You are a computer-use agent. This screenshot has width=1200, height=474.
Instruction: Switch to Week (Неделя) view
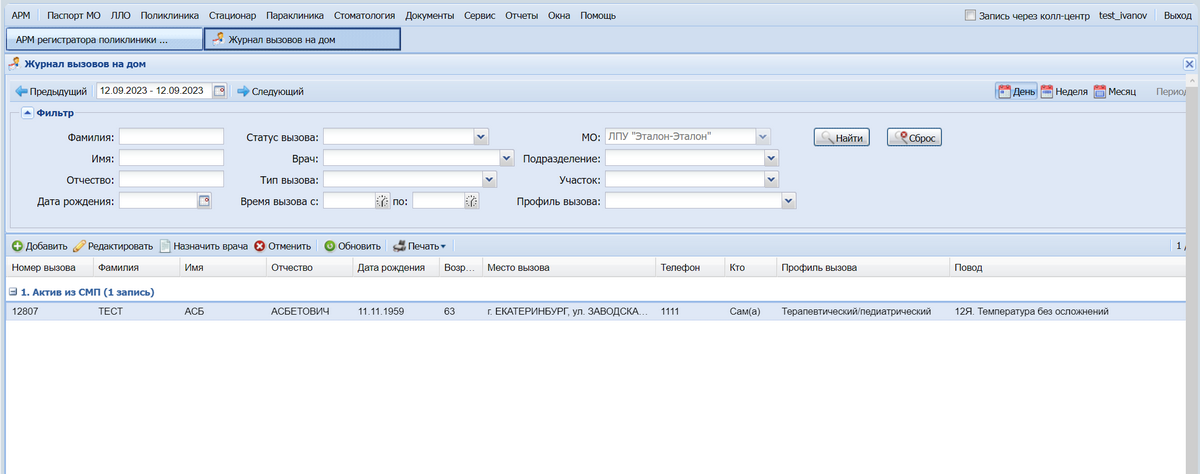(1047, 91)
